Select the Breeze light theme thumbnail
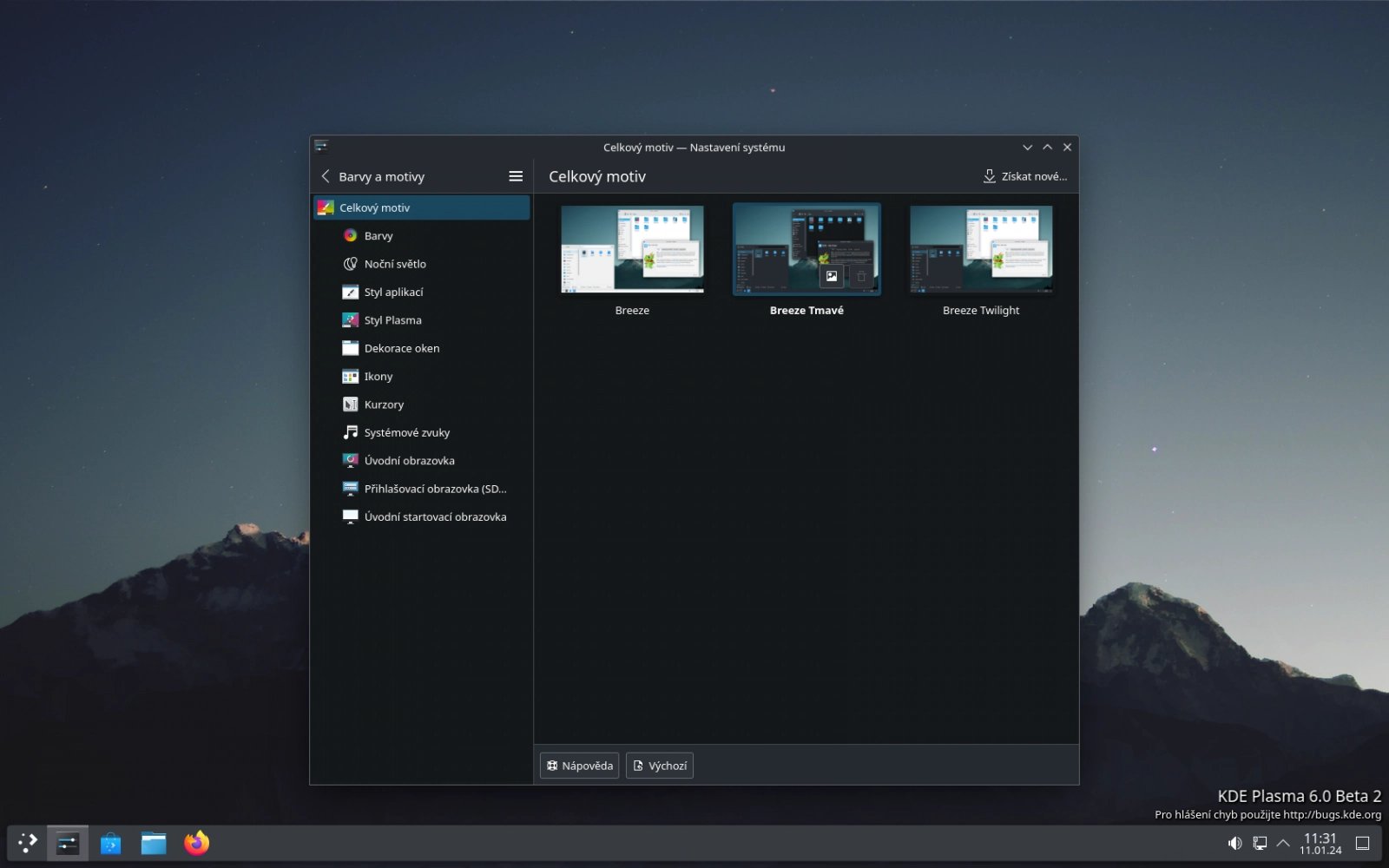Image resolution: width=1389 pixels, height=868 pixels. click(x=632, y=249)
